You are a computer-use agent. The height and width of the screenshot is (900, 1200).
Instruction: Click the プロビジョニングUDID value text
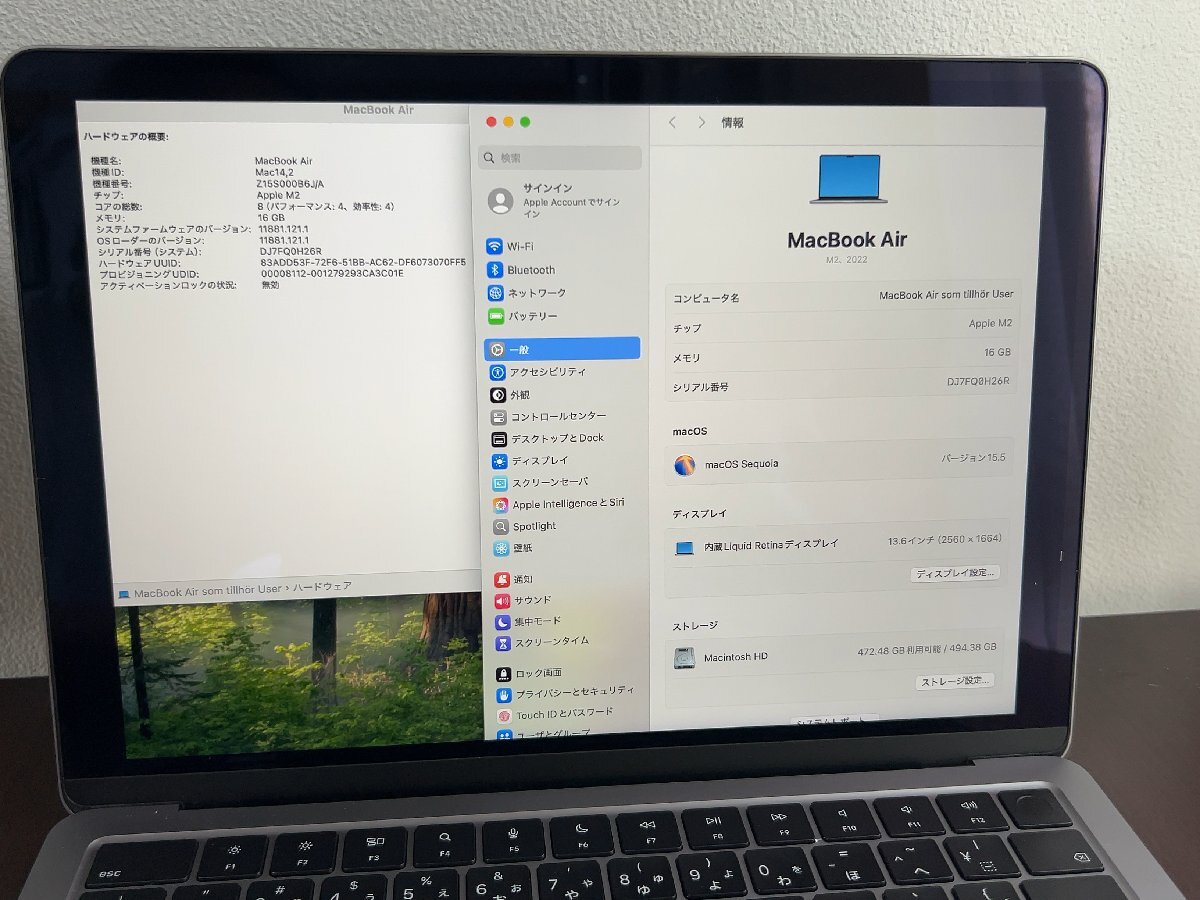(x=332, y=273)
